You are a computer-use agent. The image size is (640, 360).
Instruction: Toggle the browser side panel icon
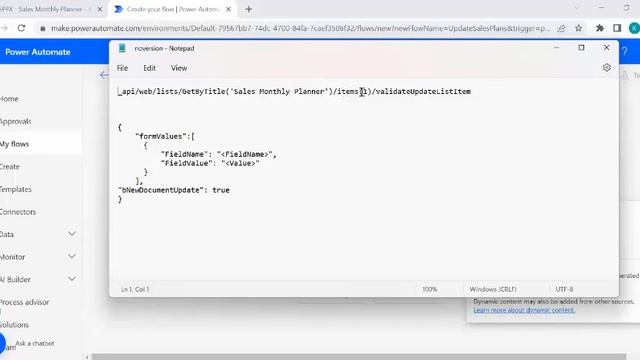pyautogui.click(x=617, y=28)
